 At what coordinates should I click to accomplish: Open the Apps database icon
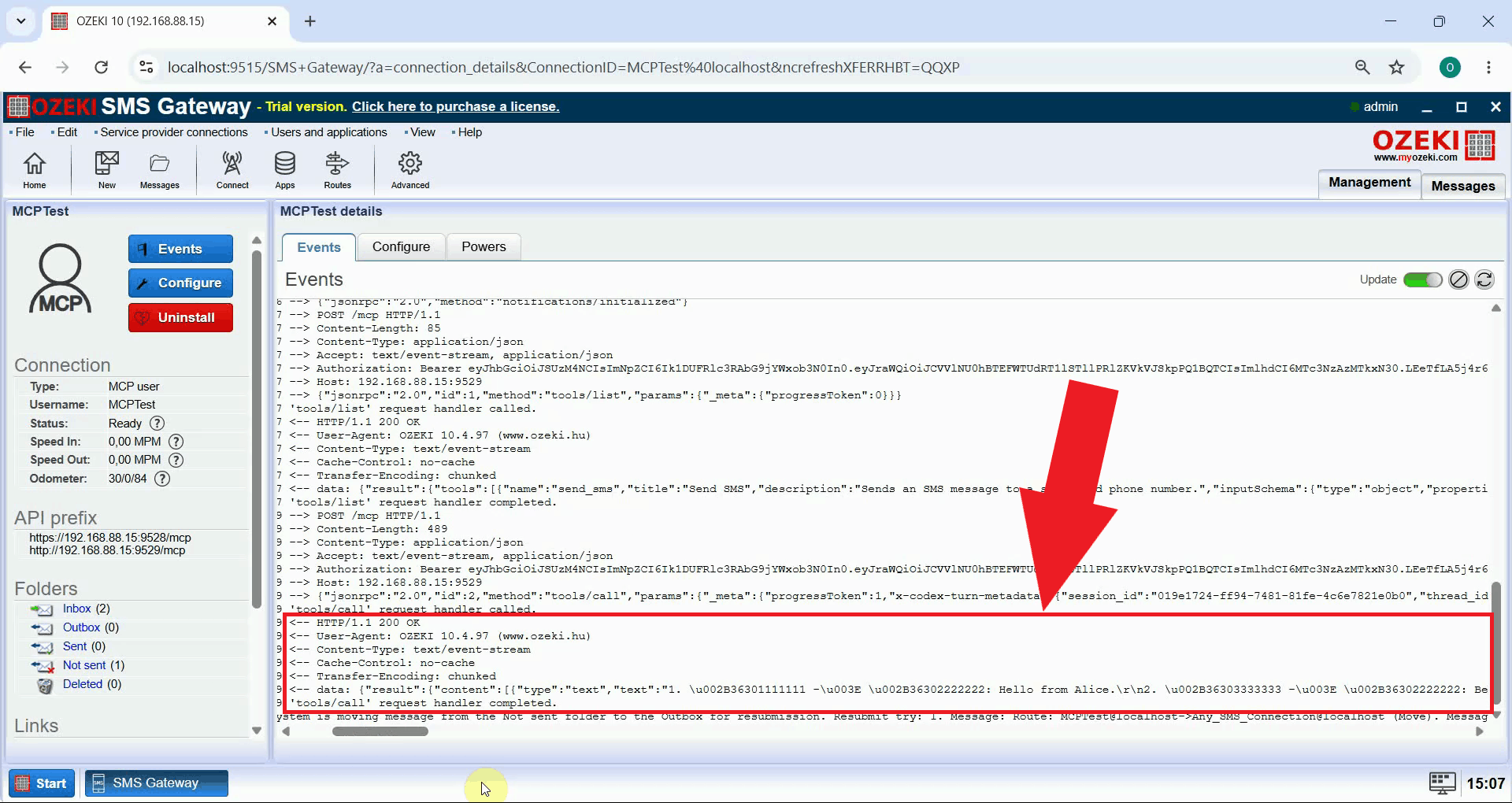pyautogui.click(x=284, y=170)
